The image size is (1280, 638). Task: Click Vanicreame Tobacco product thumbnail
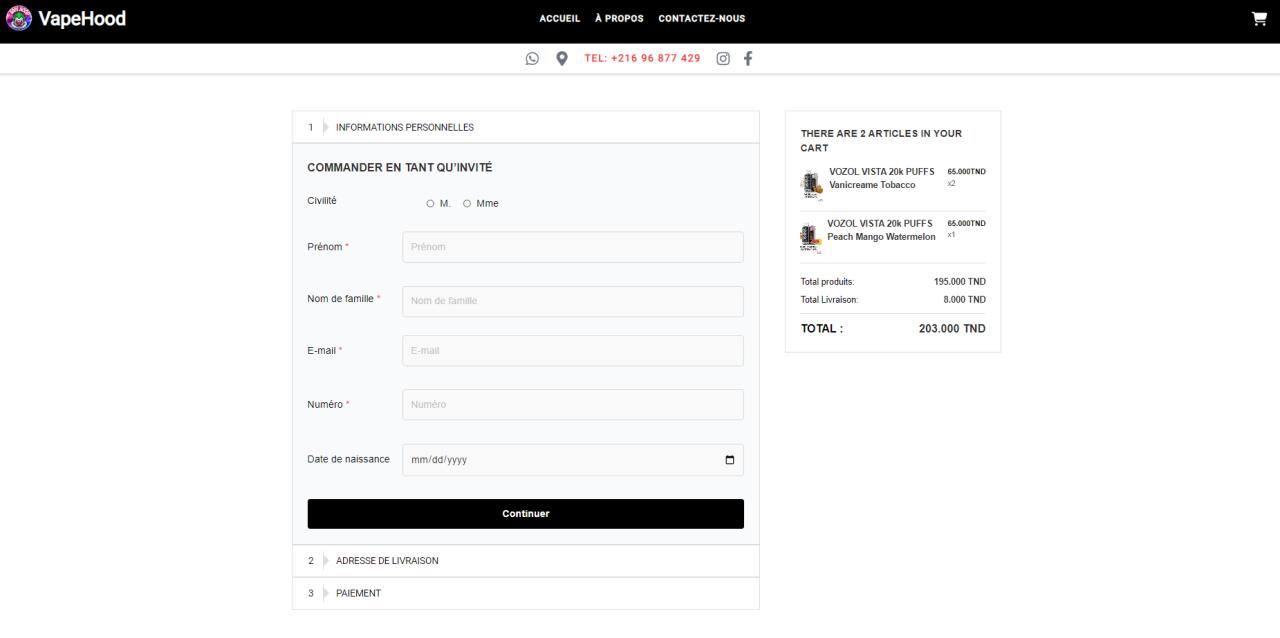tap(811, 184)
